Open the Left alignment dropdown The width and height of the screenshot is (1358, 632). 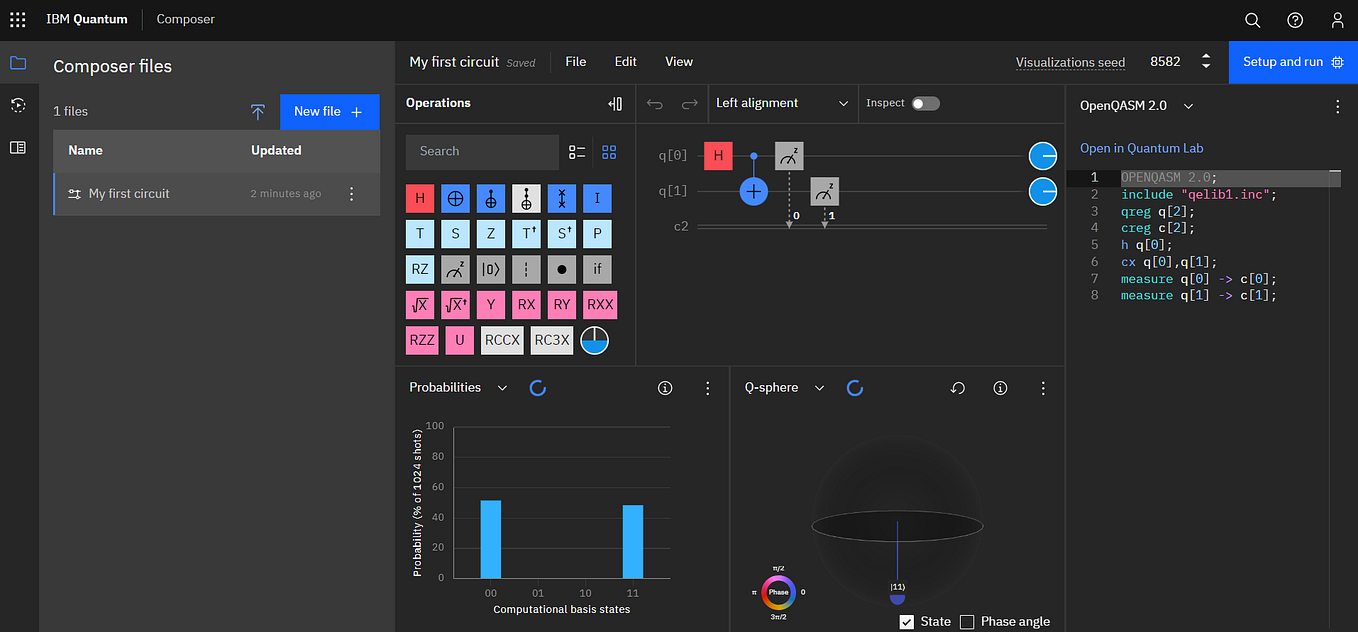[782, 103]
